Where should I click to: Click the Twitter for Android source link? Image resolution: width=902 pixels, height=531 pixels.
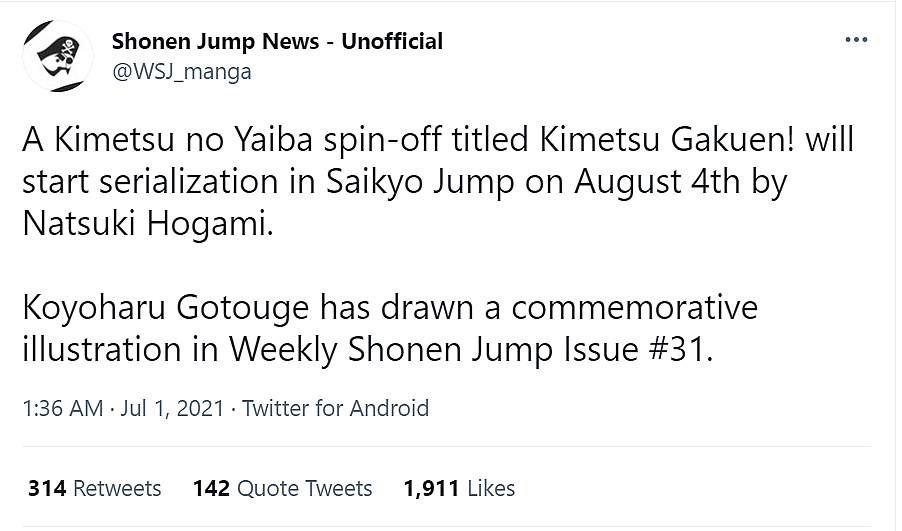335,408
